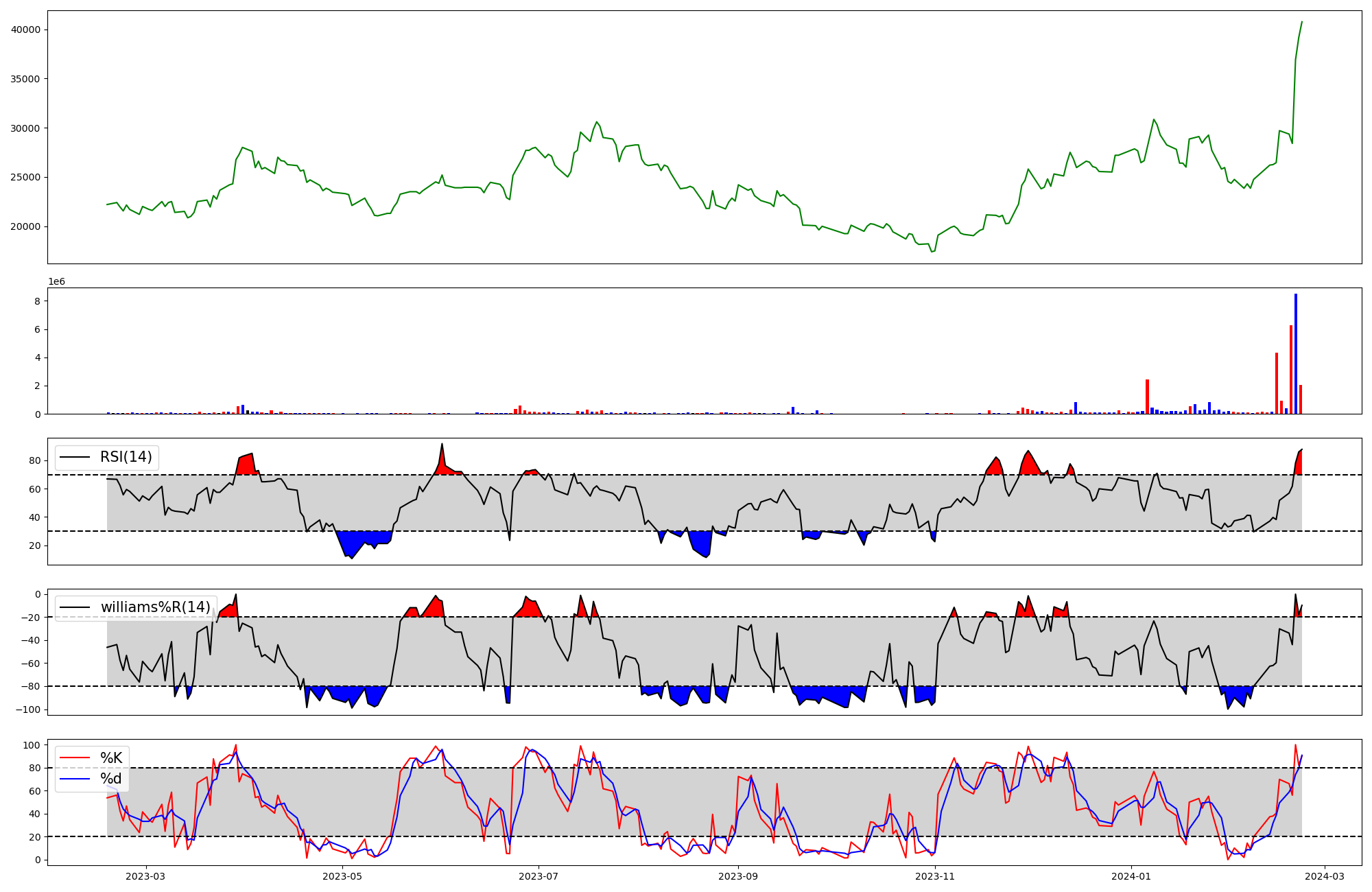Click the tallest blue volume bar
This screenshot has width=1372, height=892.
(1296, 353)
